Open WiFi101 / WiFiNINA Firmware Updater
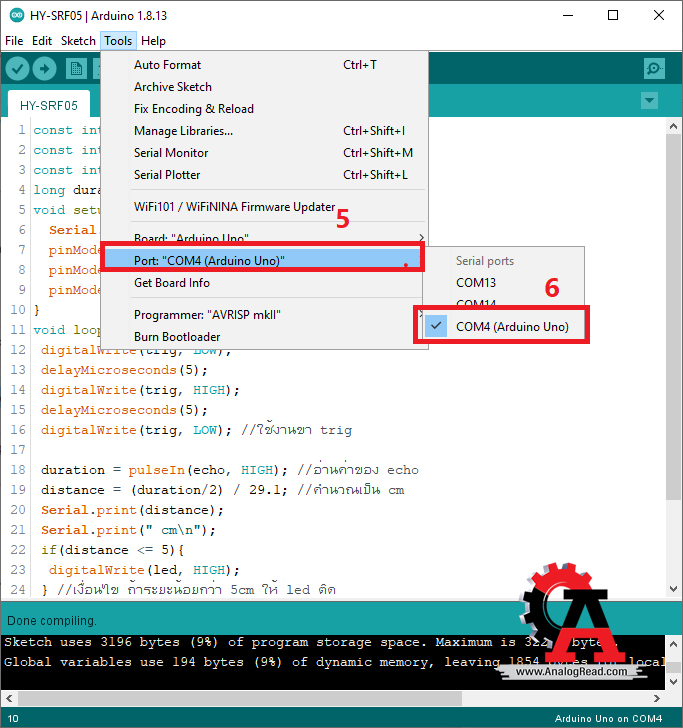Screen dimensions: 683x728 click(x=264, y=207)
